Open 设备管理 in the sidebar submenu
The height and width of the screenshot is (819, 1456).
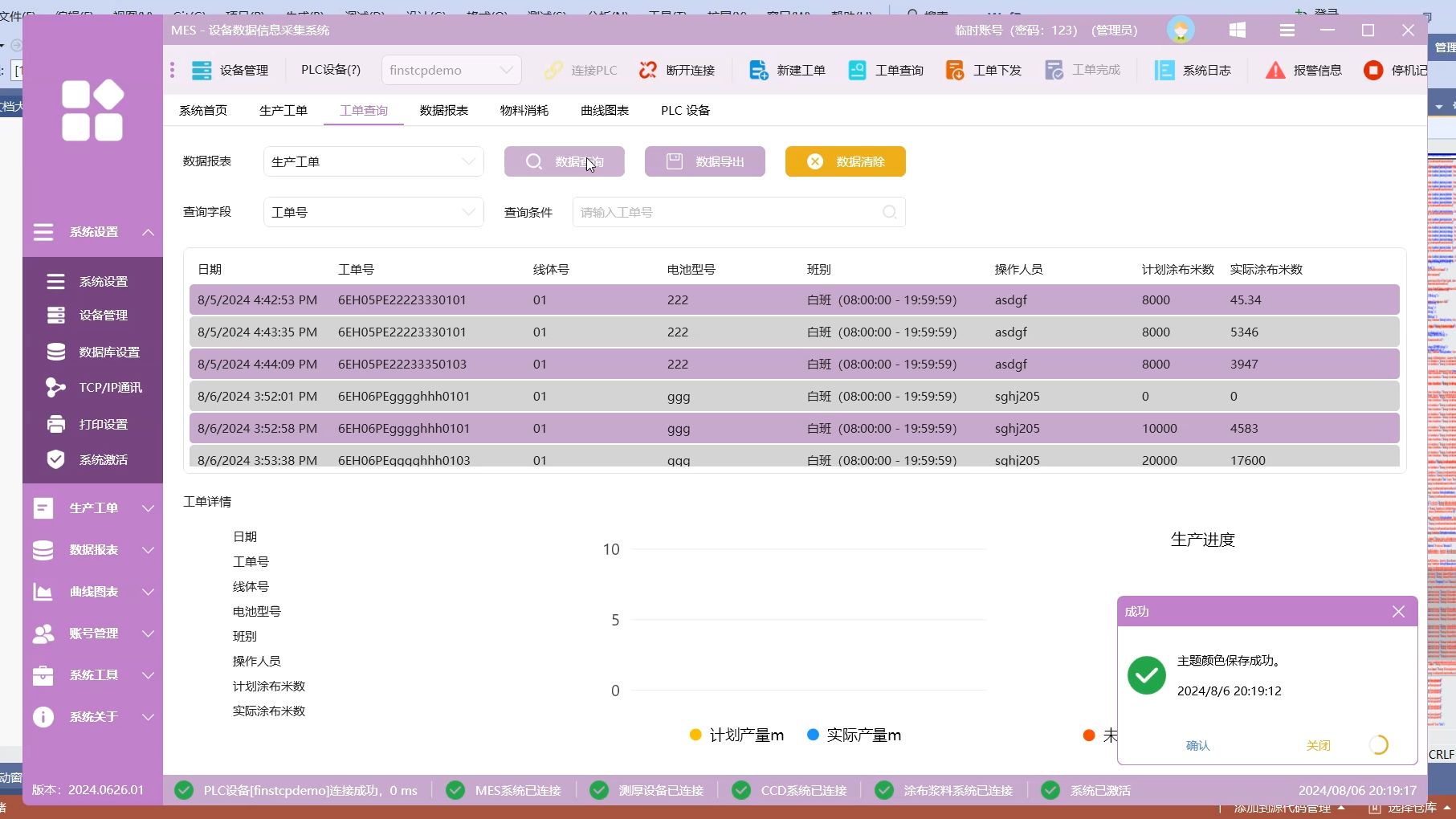[93, 315]
